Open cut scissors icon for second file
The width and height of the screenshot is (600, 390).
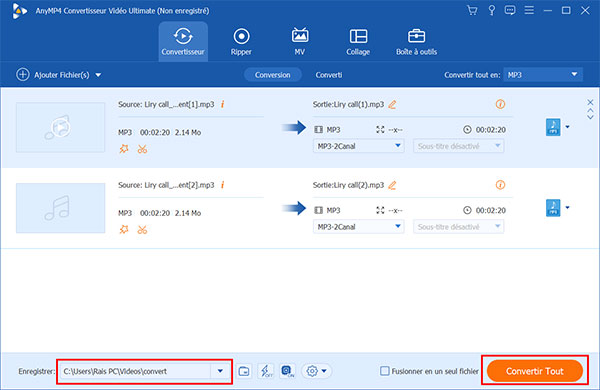coord(142,230)
